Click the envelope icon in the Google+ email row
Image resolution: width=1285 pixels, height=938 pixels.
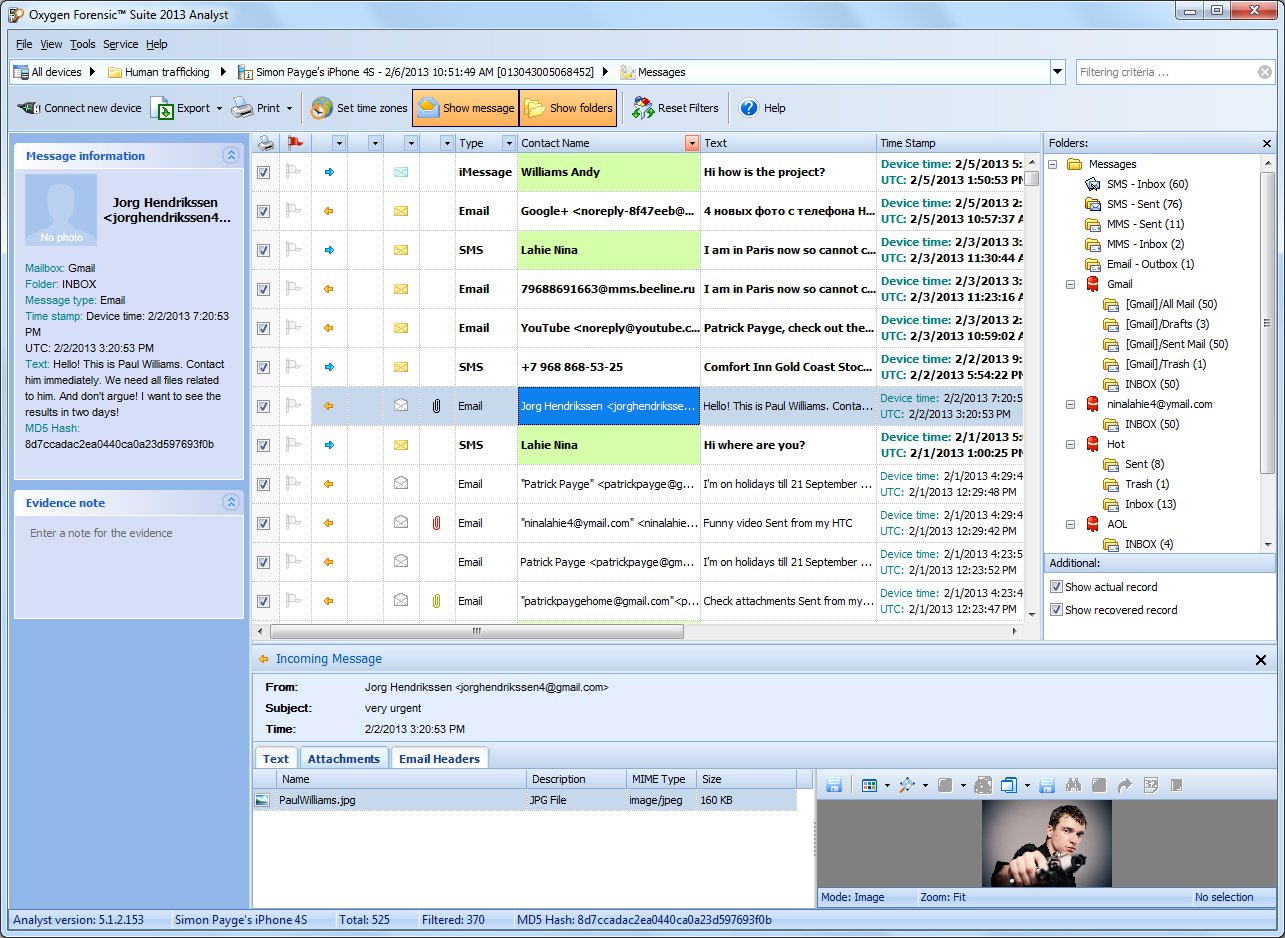(x=401, y=211)
